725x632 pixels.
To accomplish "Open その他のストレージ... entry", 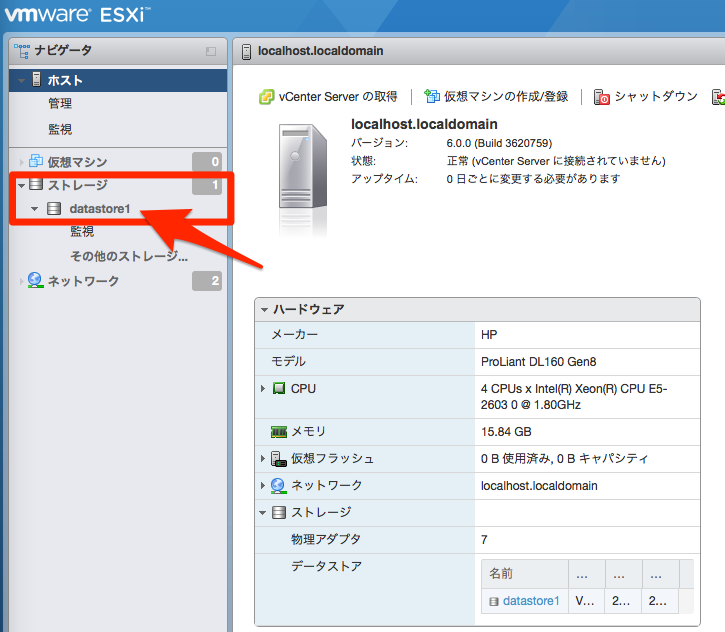I will [x=129, y=256].
